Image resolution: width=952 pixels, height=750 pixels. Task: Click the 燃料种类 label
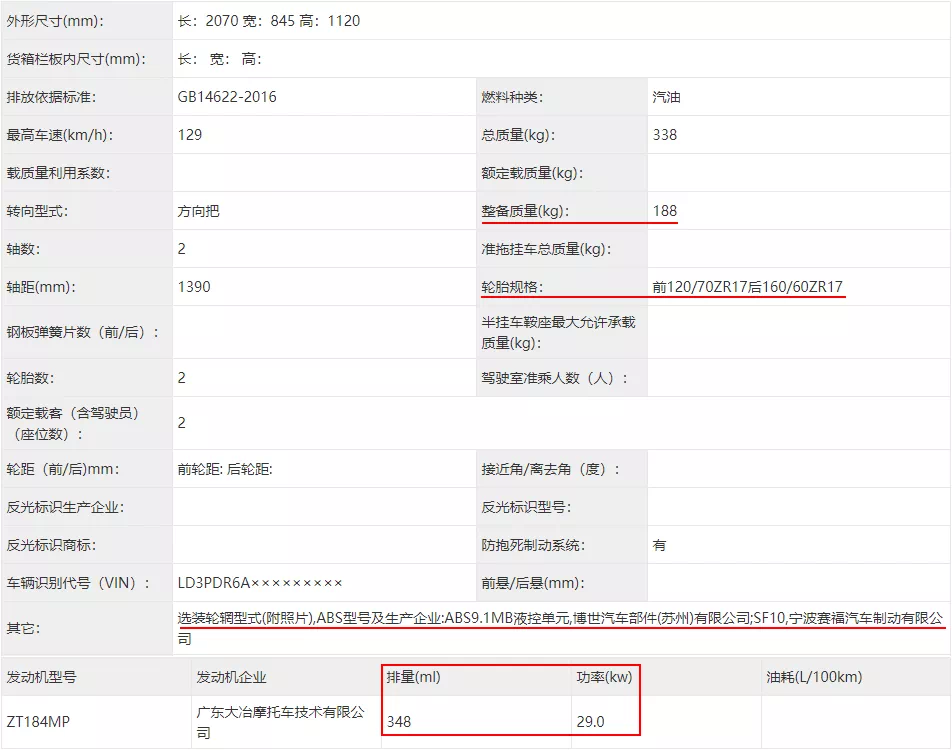[512, 97]
